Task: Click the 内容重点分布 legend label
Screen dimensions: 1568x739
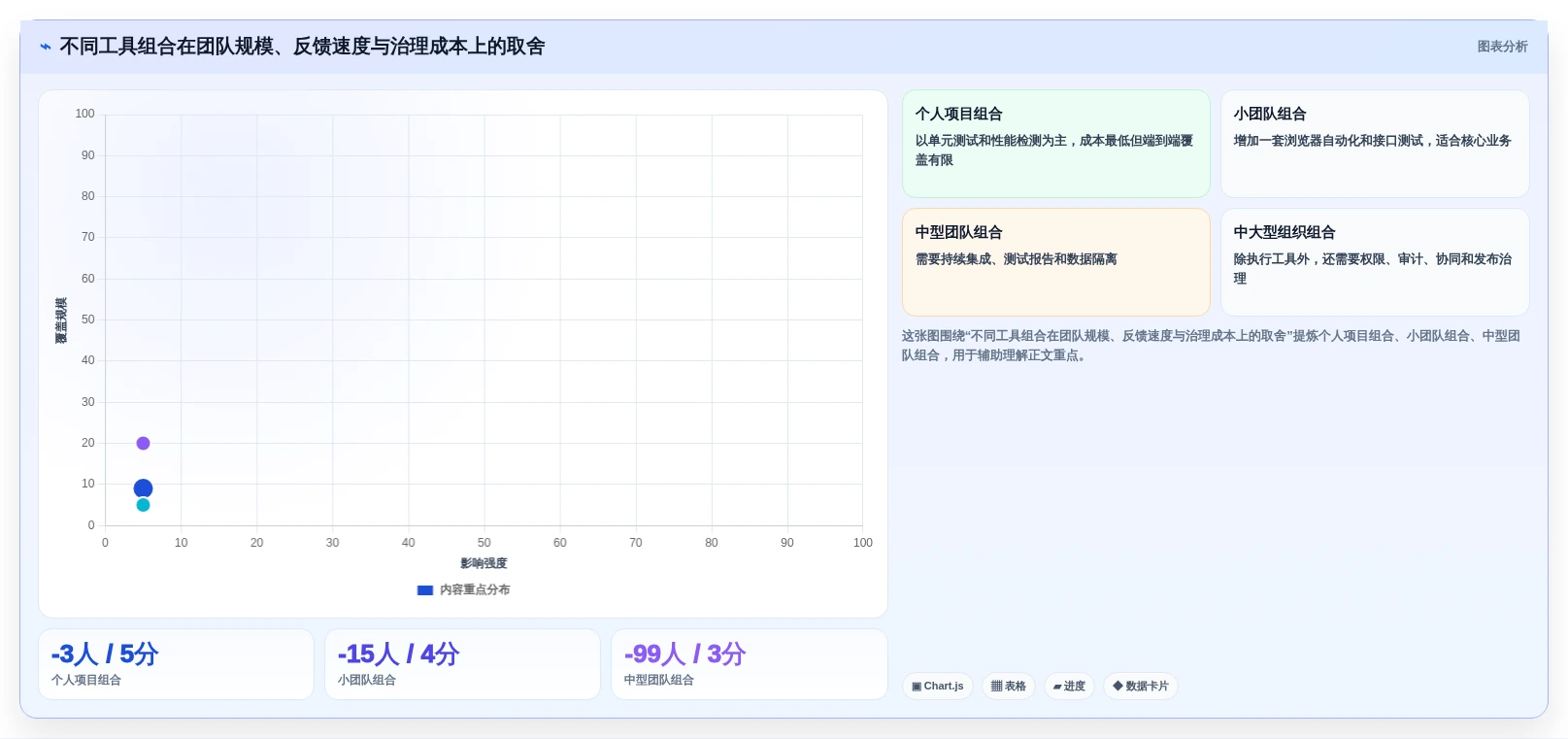Action: (x=475, y=589)
